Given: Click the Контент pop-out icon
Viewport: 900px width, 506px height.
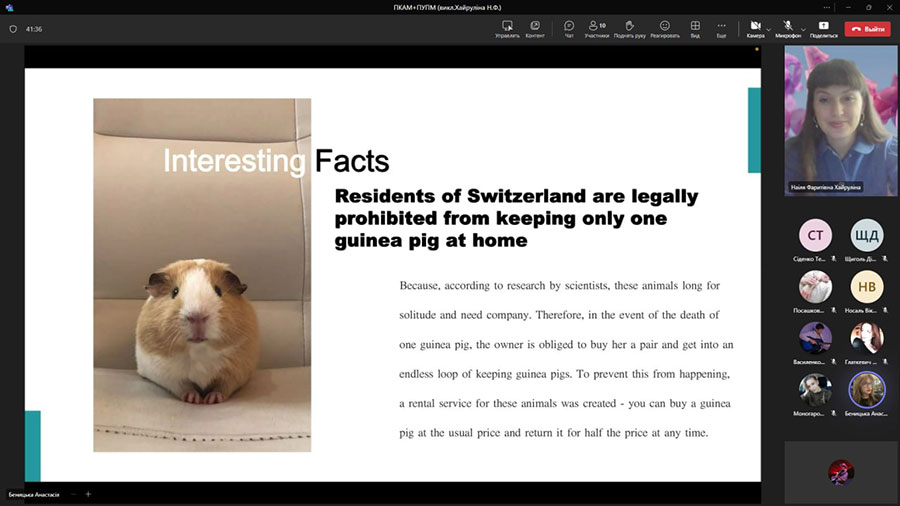Looking at the screenshot, I should tap(535, 27).
